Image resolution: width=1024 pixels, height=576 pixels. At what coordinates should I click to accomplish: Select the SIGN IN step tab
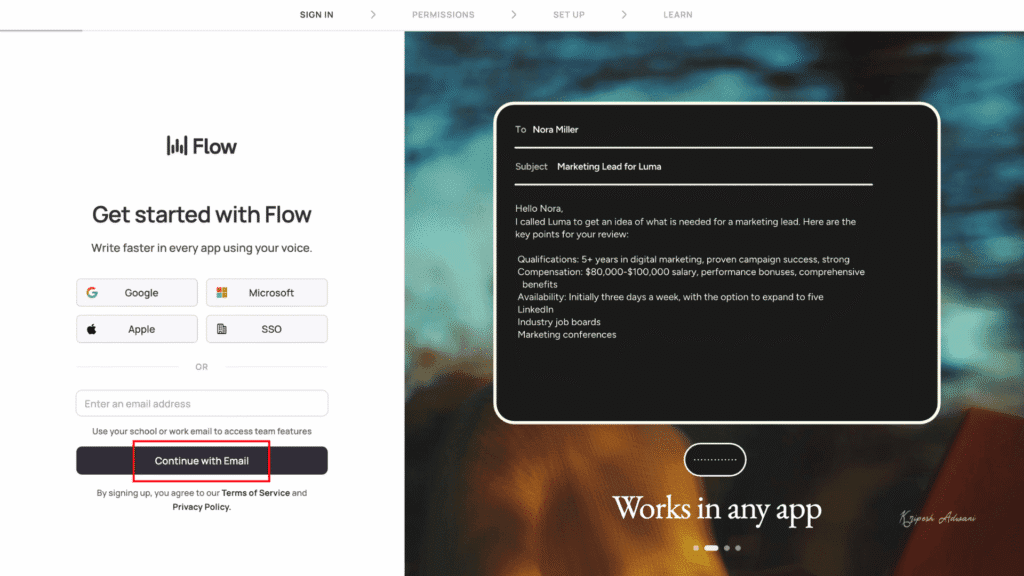coord(317,14)
